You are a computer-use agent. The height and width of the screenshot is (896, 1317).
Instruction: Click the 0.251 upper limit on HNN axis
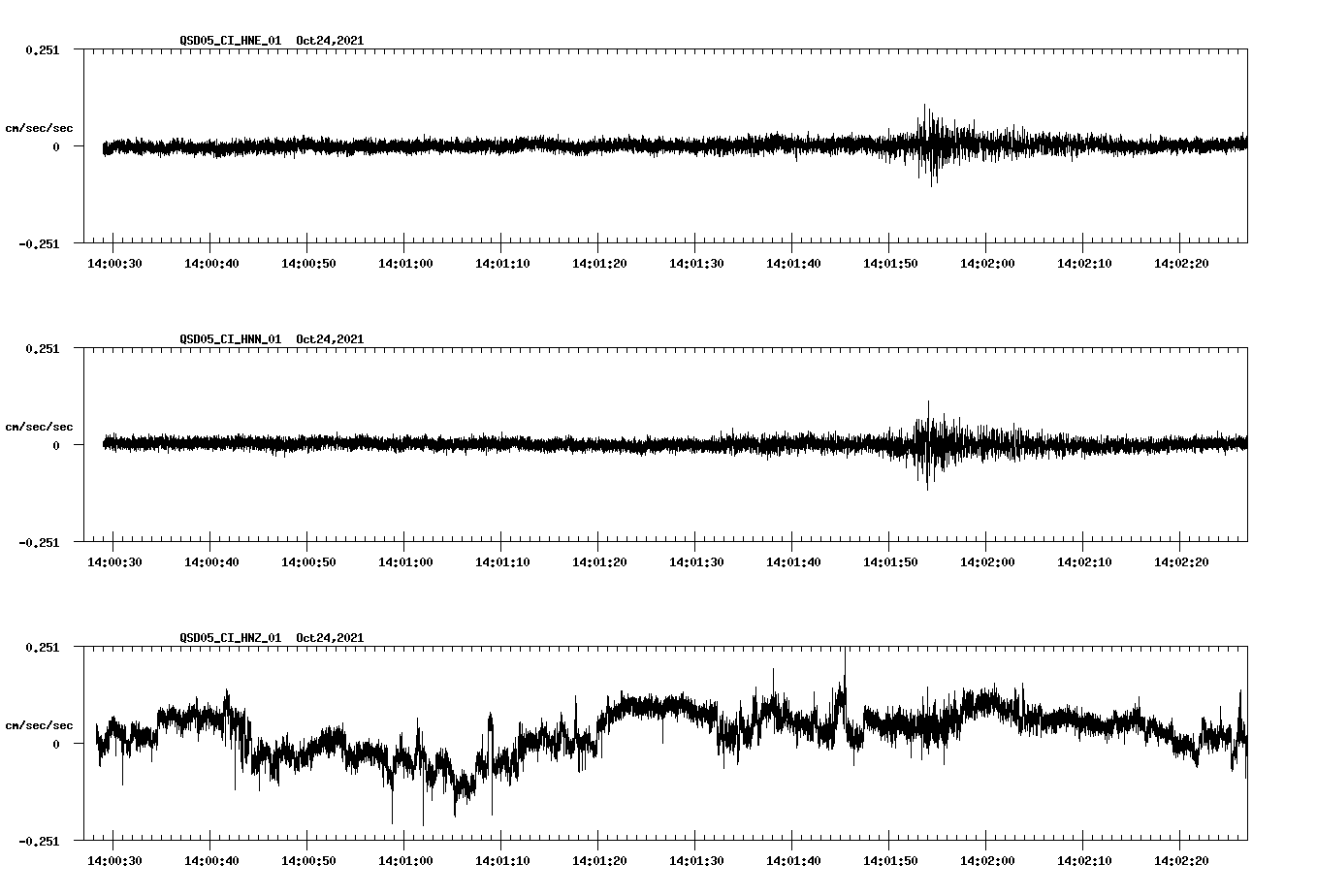(x=43, y=348)
